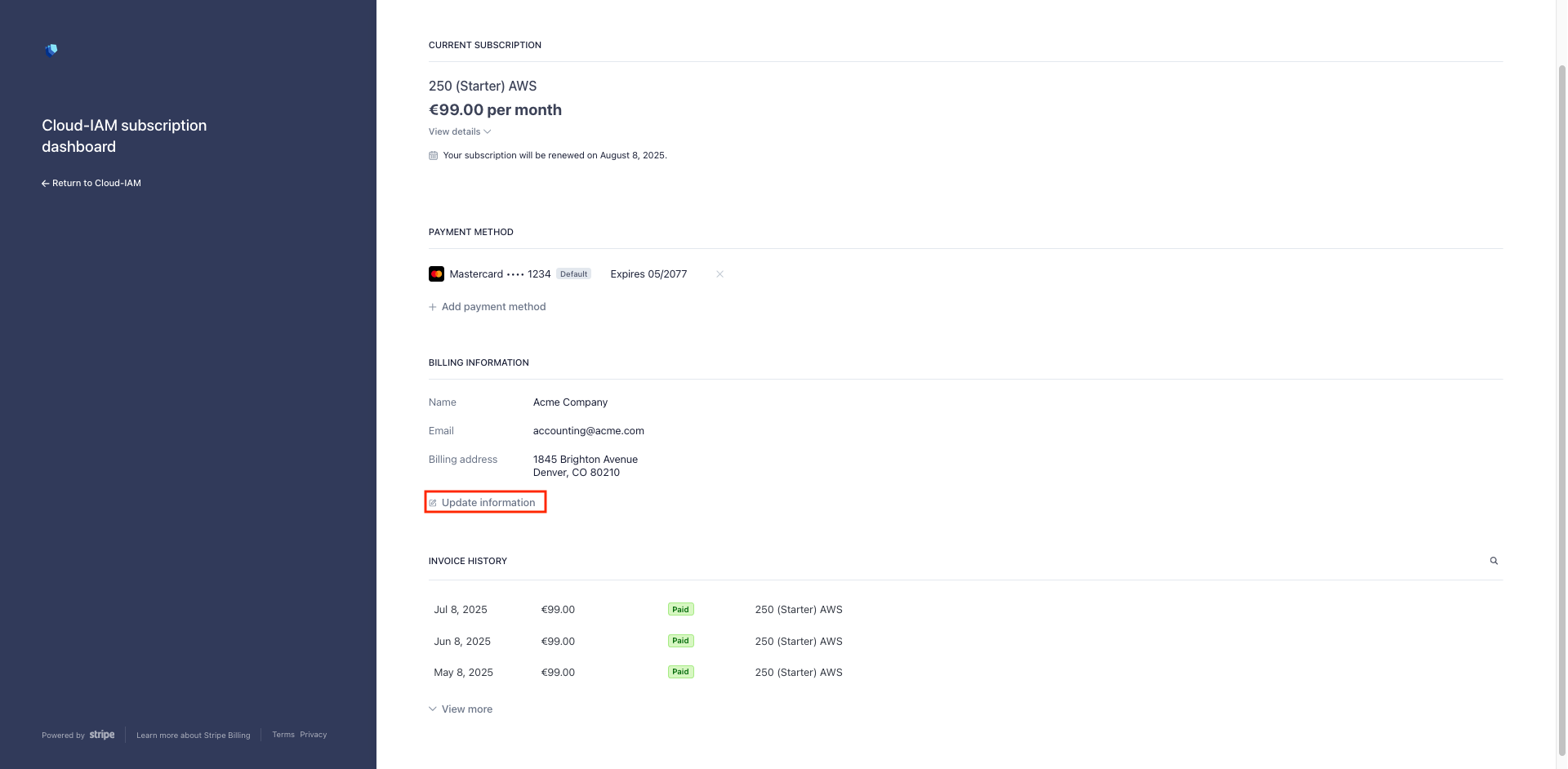Add payment method
This screenshot has height=769, width=1568.
click(x=488, y=307)
